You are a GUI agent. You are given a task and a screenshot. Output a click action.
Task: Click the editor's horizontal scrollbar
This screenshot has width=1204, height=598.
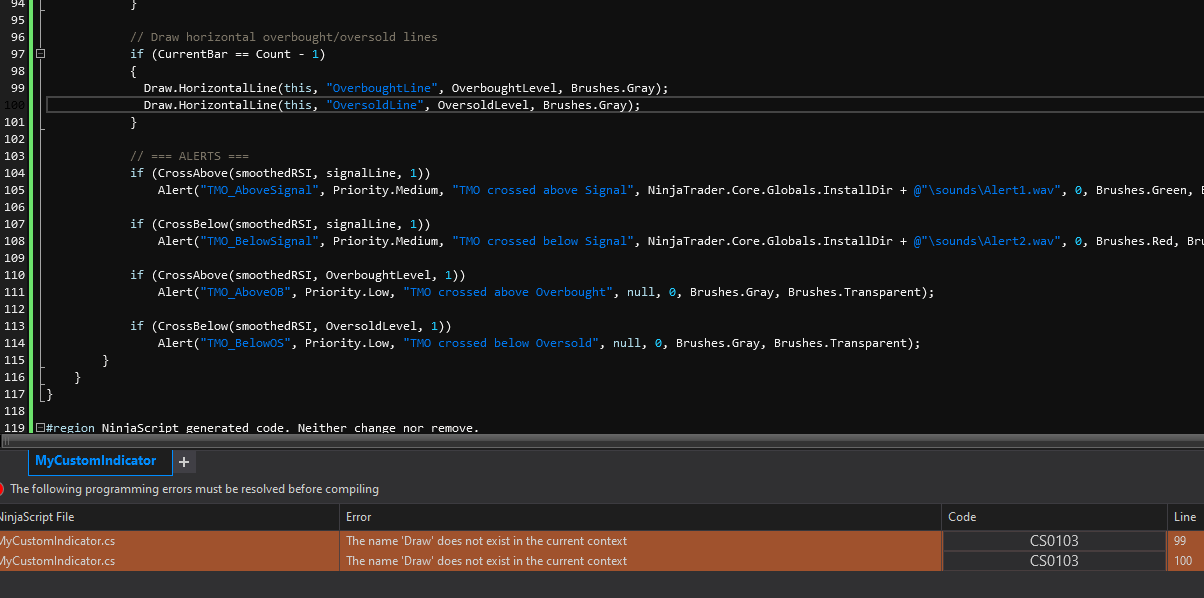tap(600, 440)
